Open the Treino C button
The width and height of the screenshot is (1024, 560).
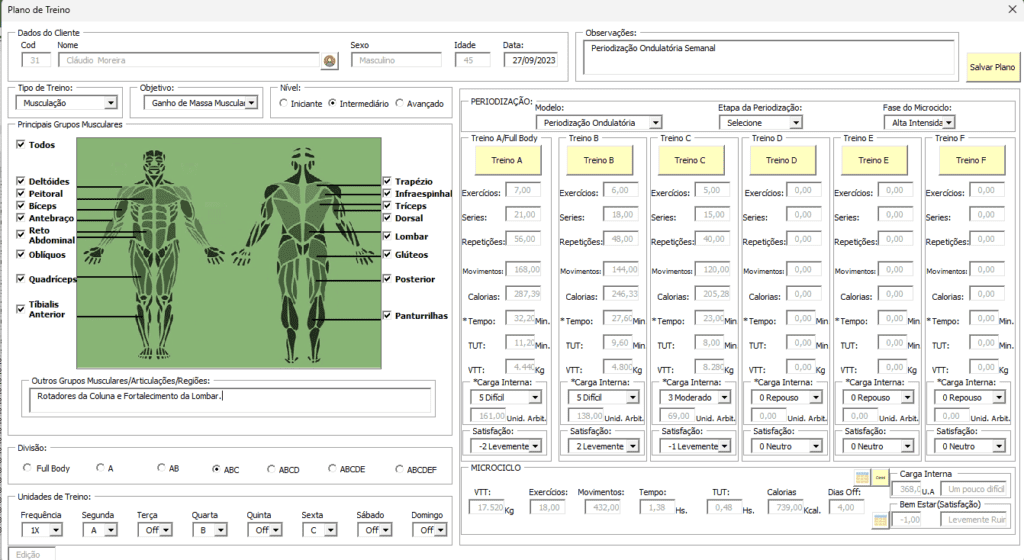coord(690,160)
